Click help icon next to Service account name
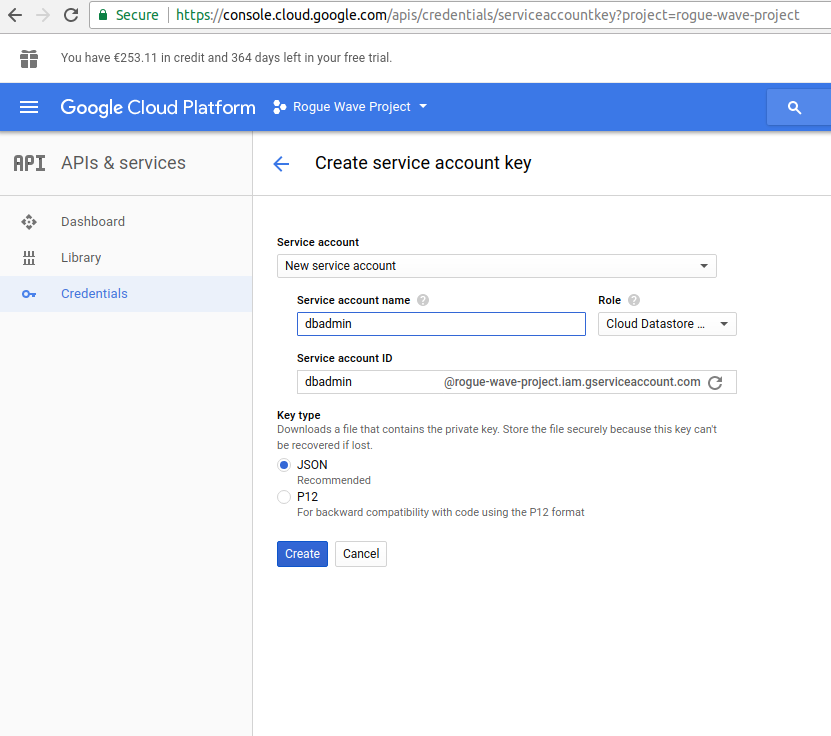Viewport: 831px width, 736px height. (x=423, y=300)
